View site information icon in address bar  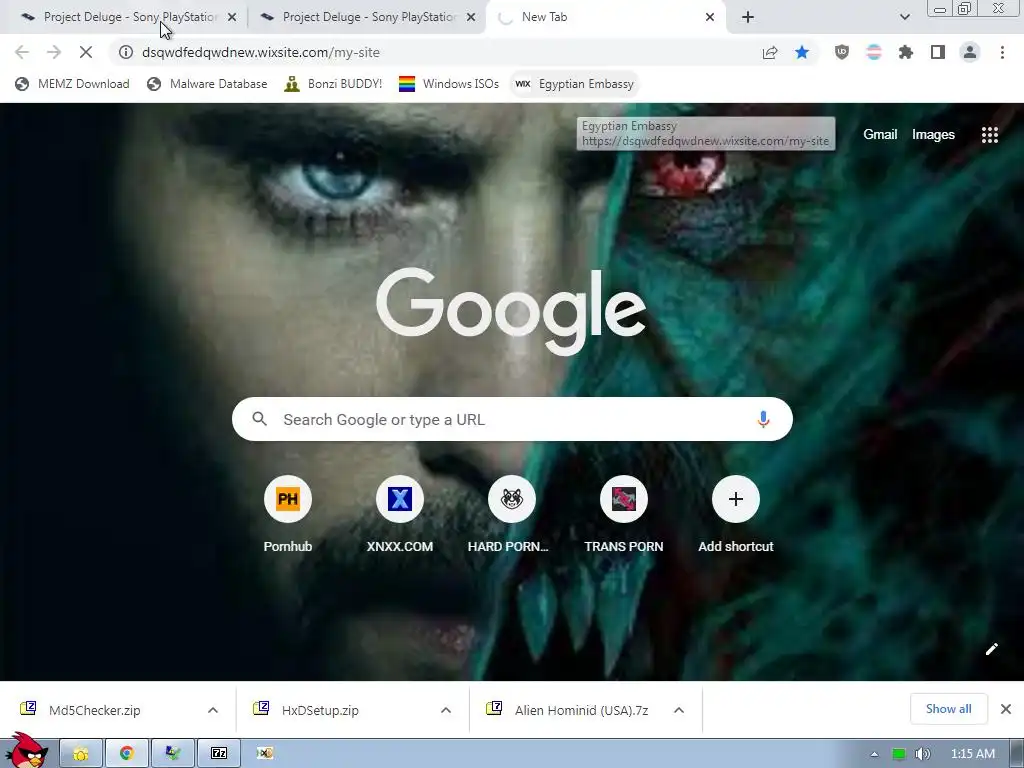(126, 52)
